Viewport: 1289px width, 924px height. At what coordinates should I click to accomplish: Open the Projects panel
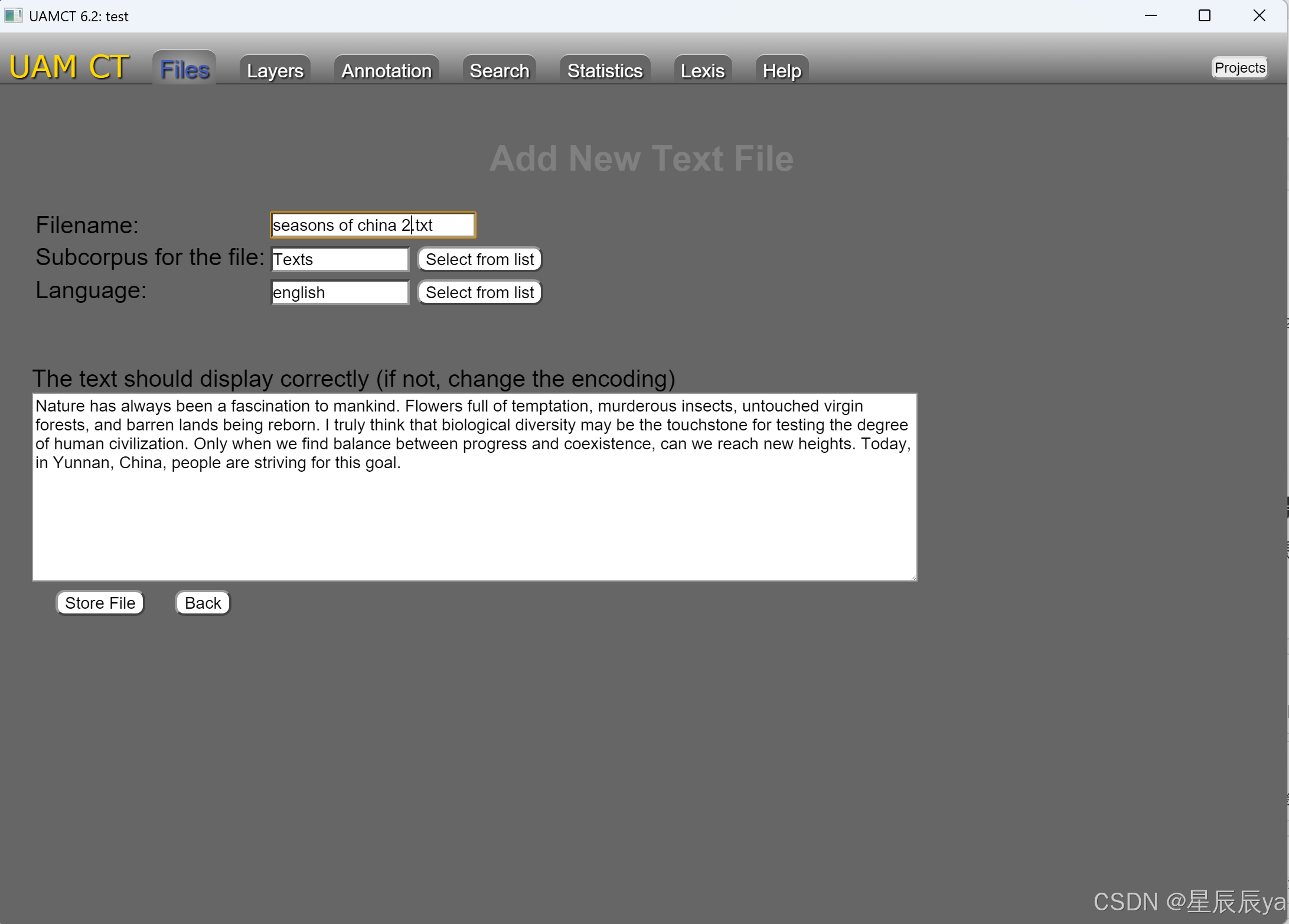(x=1239, y=67)
